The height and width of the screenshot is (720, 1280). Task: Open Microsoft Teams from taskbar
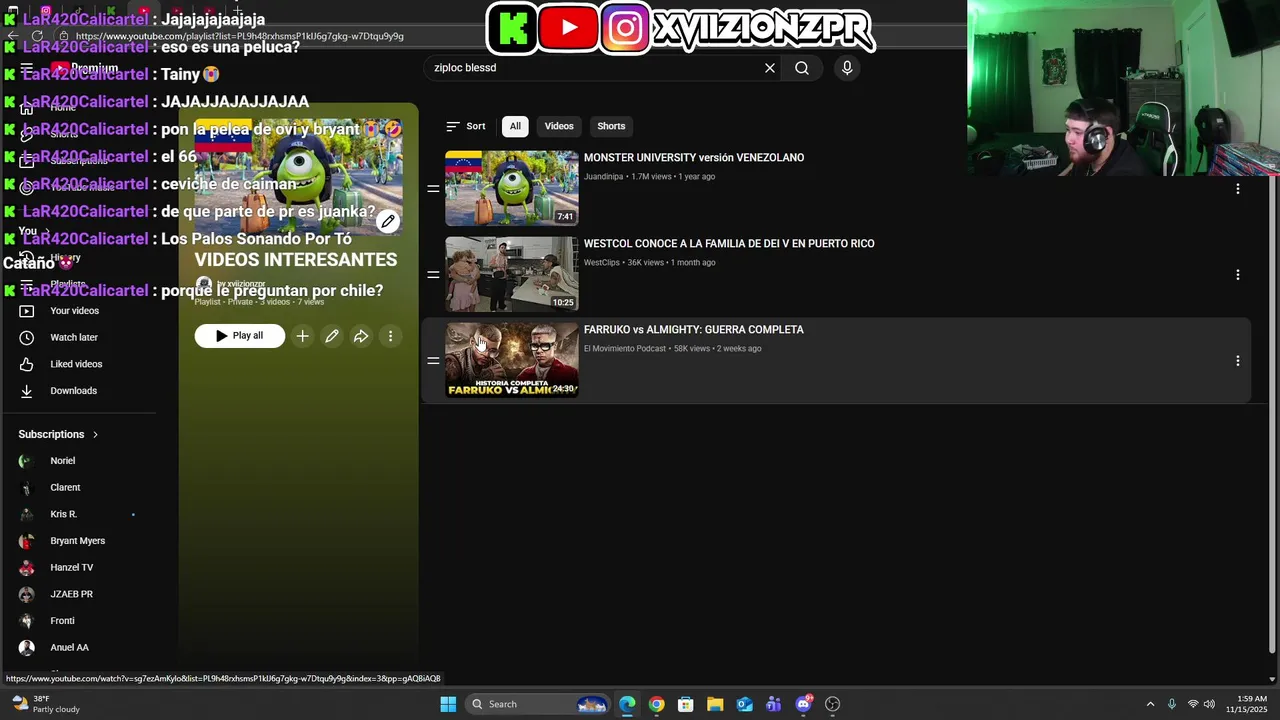[774, 704]
